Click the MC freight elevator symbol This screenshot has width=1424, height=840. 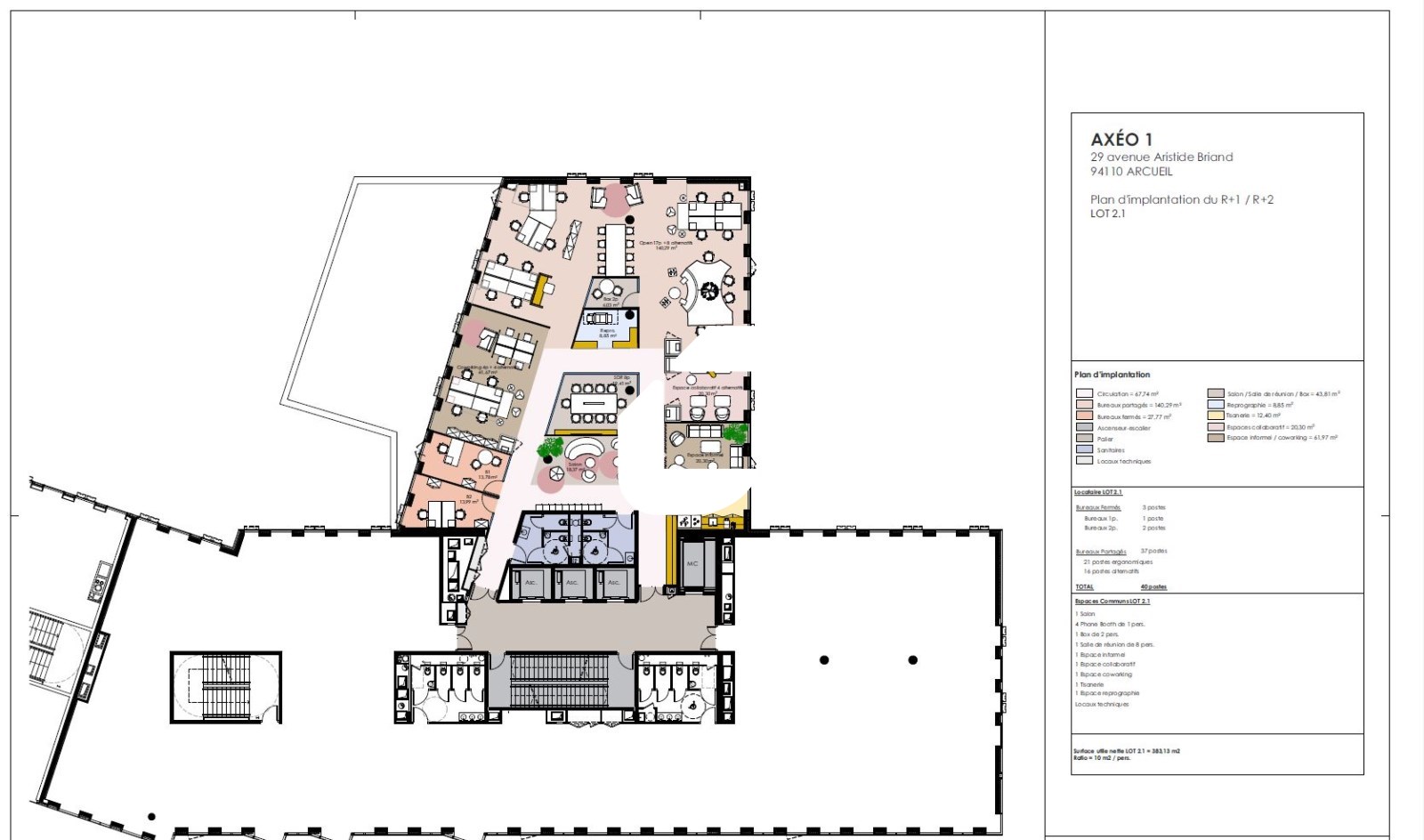pyautogui.click(x=692, y=564)
